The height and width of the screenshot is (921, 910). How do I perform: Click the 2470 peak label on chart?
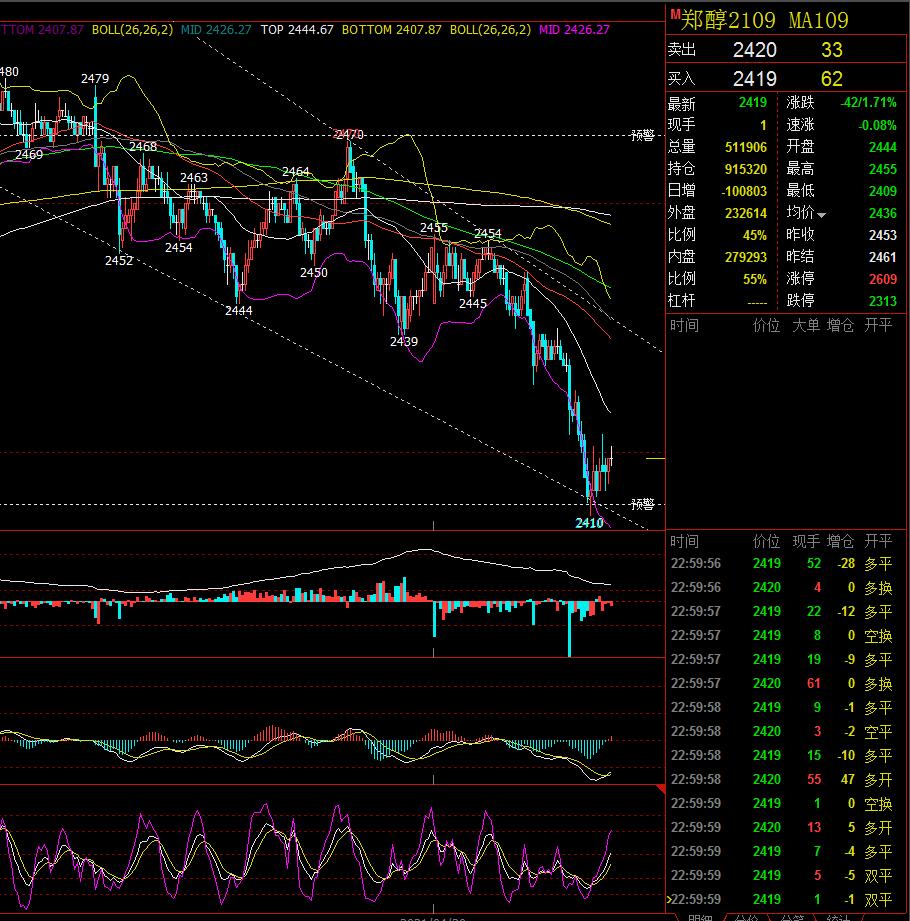[348, 135]
